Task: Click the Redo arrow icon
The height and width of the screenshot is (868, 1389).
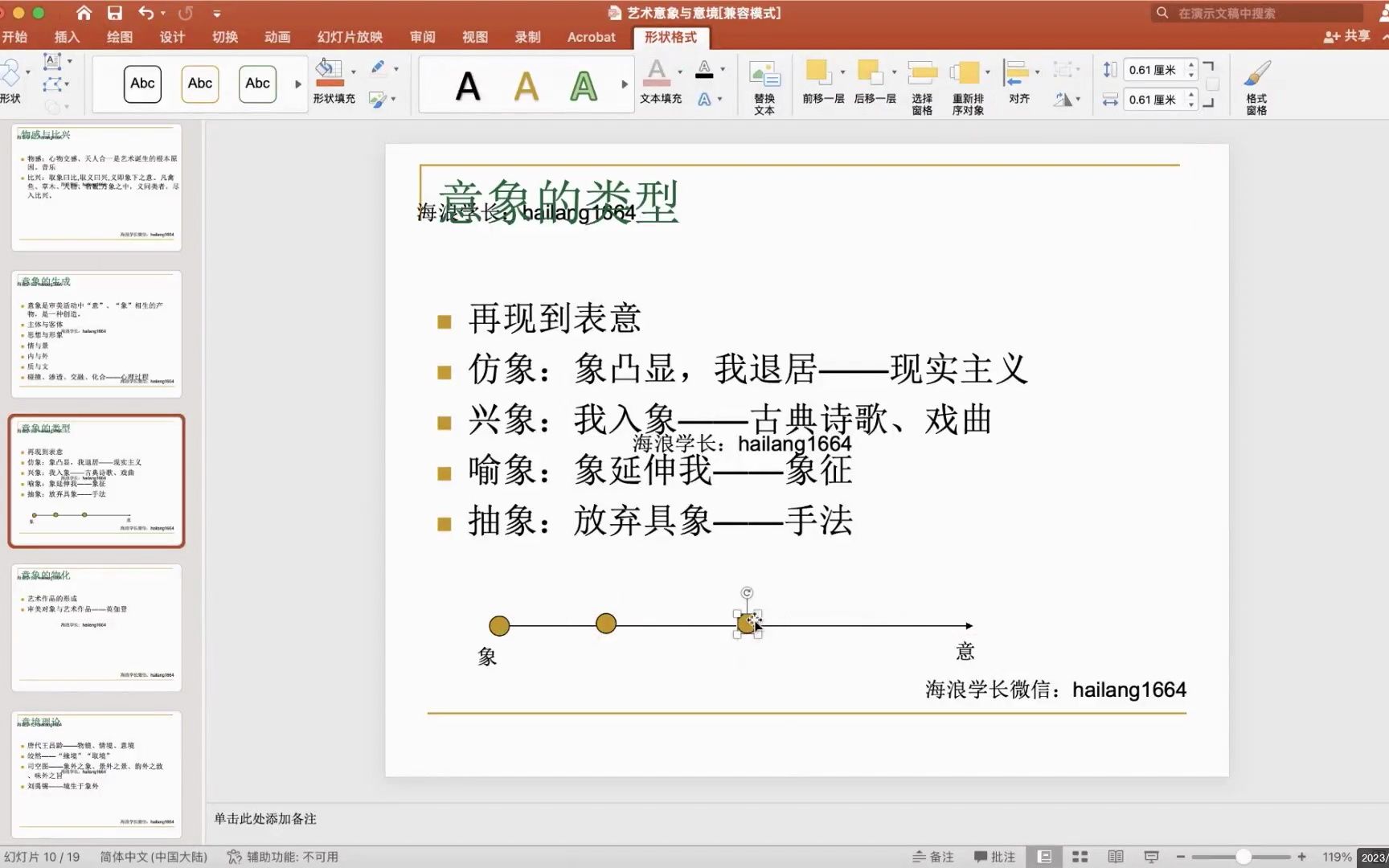Action: coord(186,13)
